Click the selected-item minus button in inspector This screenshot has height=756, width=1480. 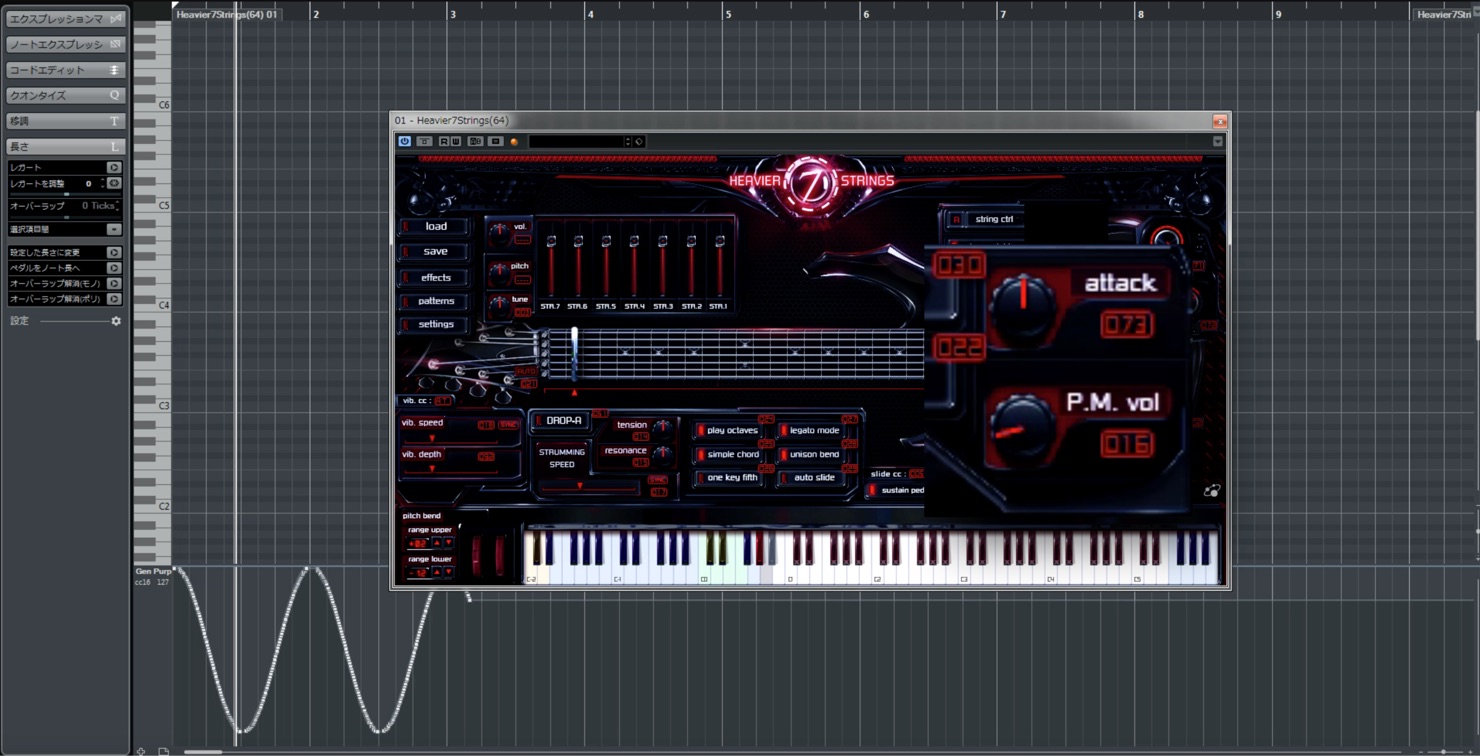click(x=114, y=230)
